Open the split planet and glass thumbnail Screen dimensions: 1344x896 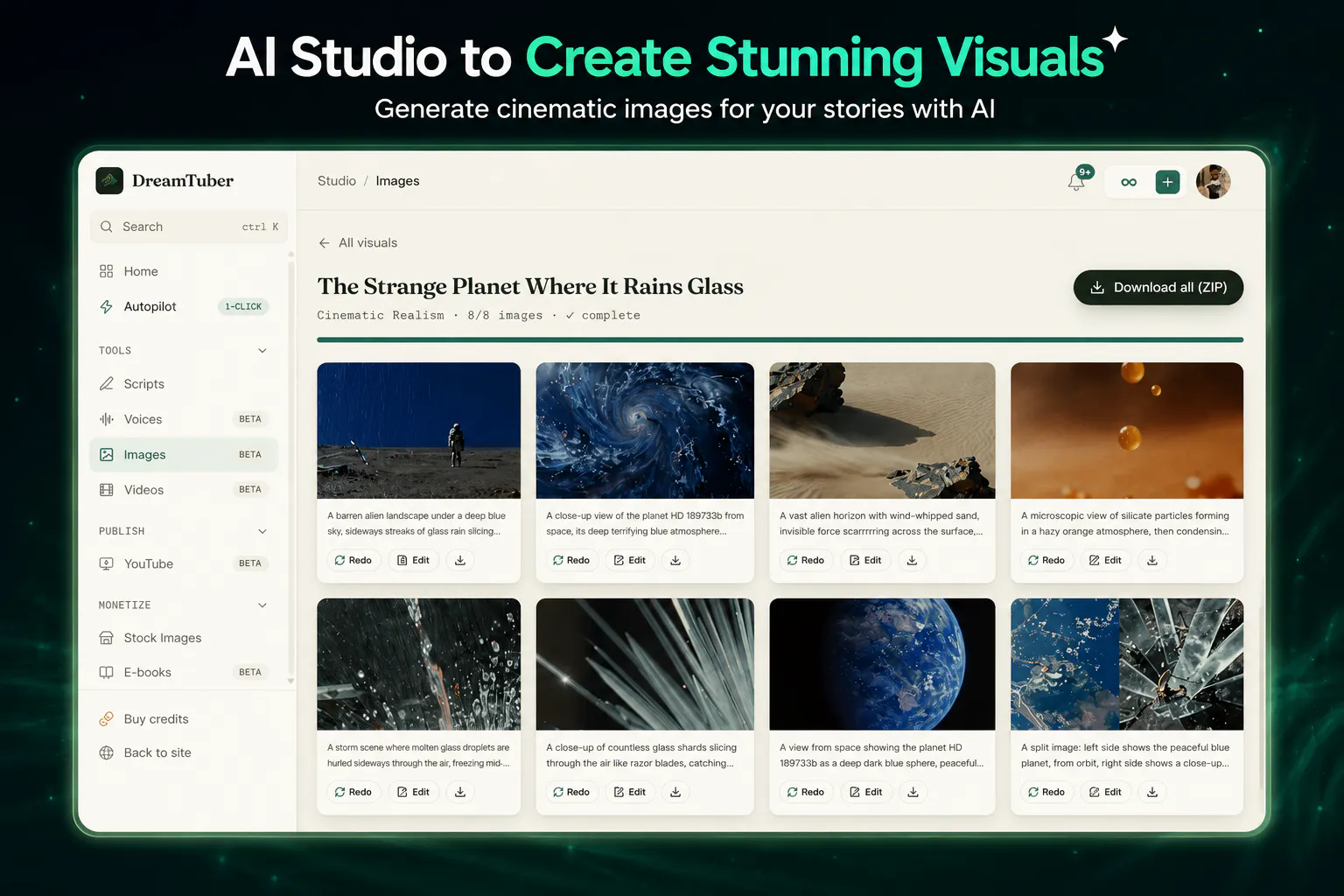click(x=1127, y=664)
